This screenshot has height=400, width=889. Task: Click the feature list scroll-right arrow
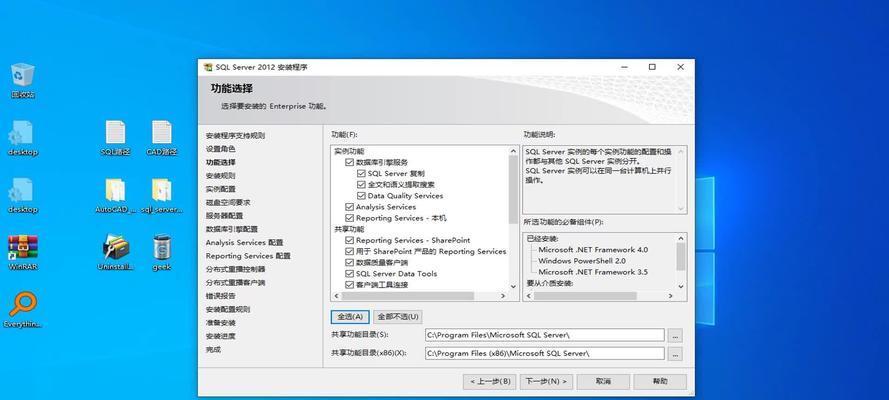click(x=502, y=296)
